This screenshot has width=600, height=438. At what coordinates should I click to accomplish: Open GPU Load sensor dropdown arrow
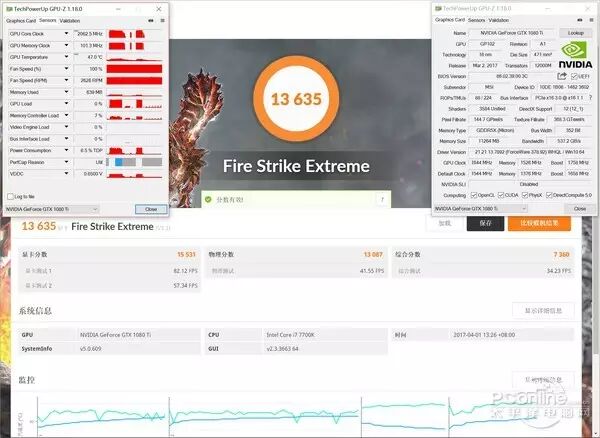(66, 104)
